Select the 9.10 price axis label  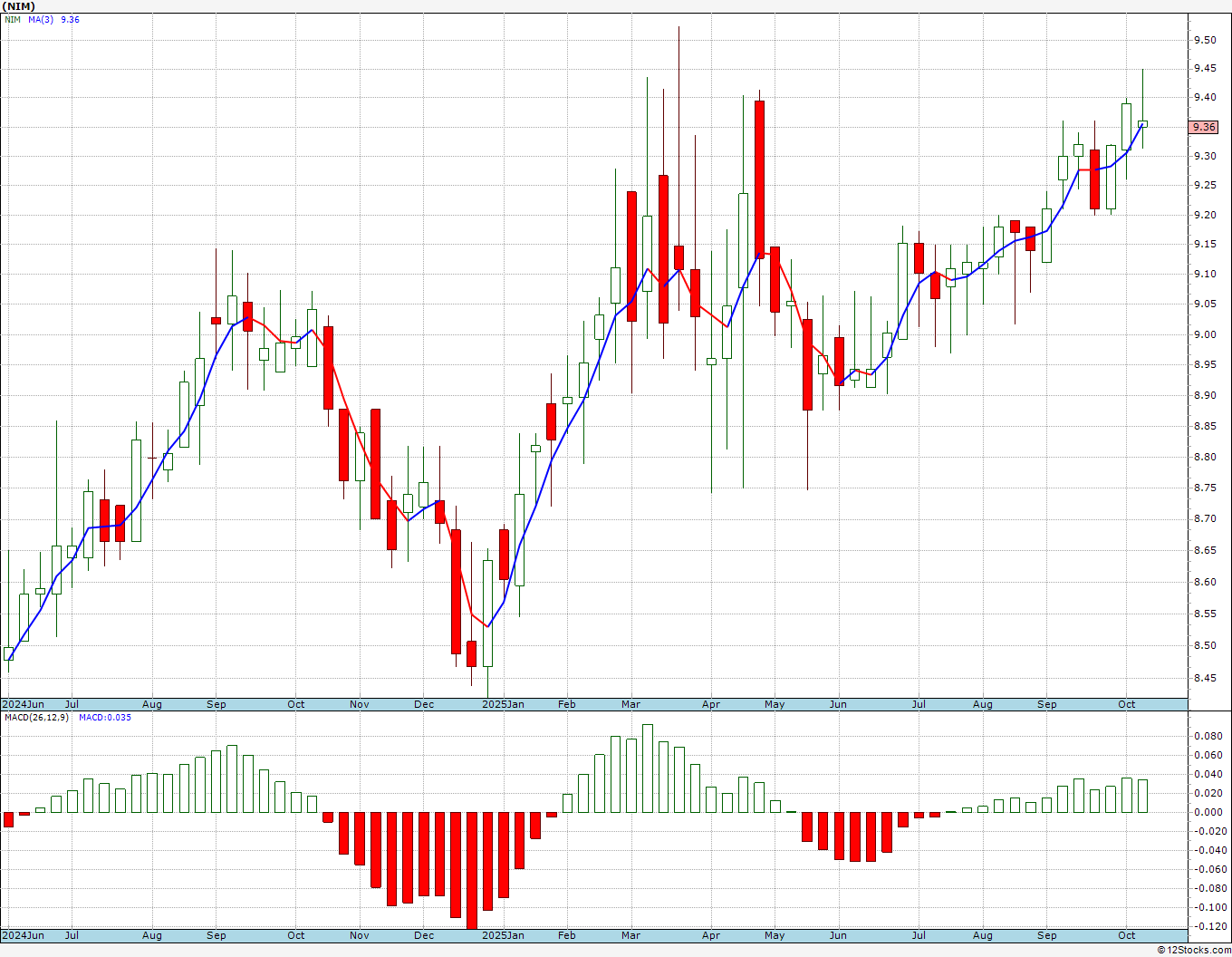(1205, 275)
